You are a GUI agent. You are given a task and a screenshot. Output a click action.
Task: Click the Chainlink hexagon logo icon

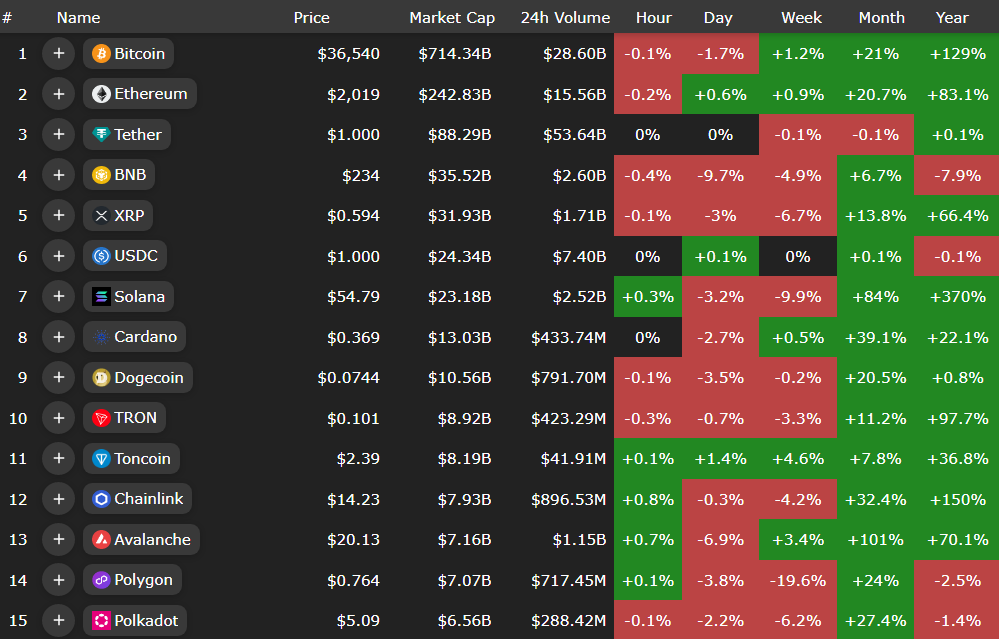[x=101, y=499]
